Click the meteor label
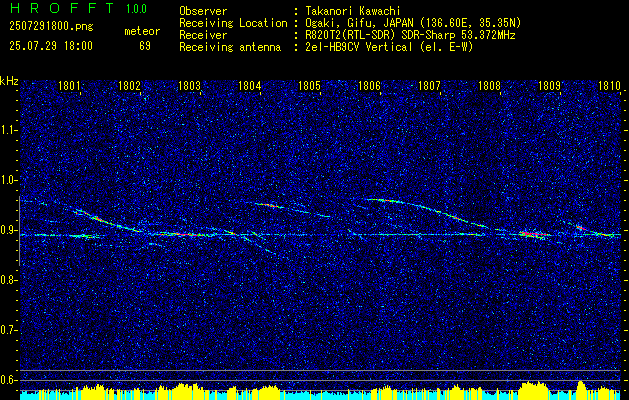This screenshot has width=629, height=400. (x=142, y=31)
